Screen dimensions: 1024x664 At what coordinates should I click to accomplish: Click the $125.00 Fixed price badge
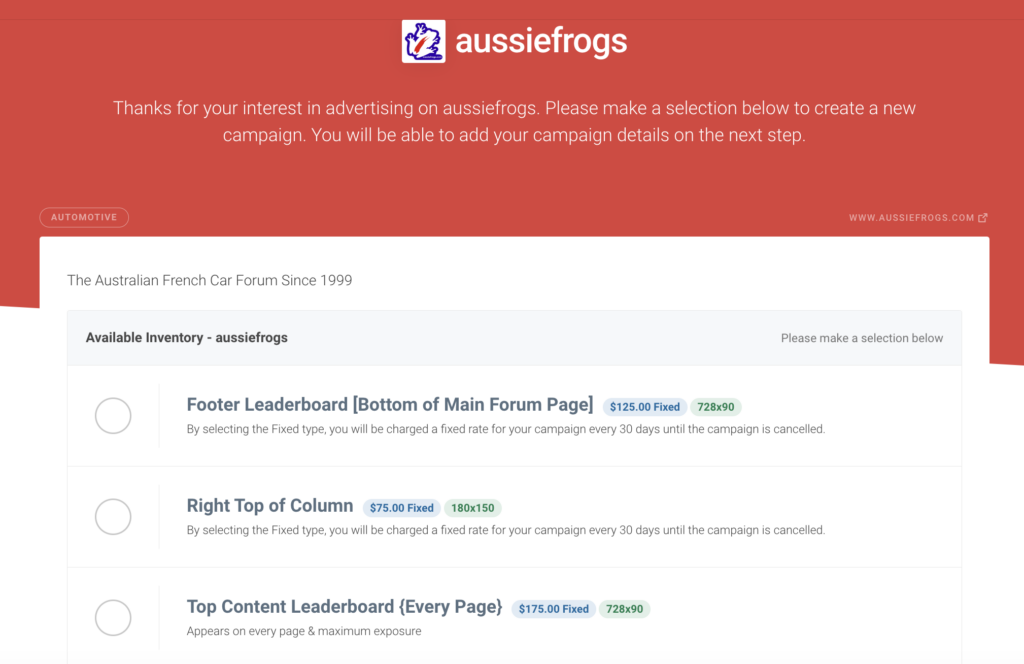click(645, 407)
